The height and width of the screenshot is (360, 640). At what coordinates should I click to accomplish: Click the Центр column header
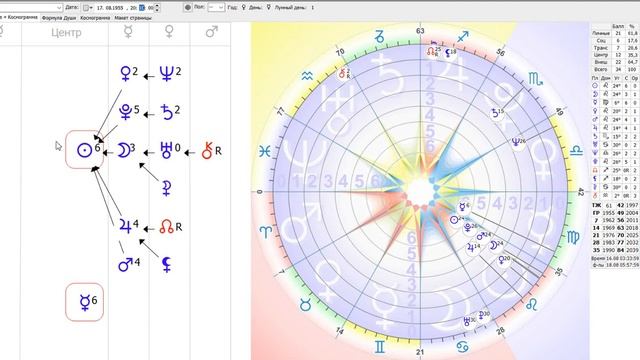click(x=66, y=32)
